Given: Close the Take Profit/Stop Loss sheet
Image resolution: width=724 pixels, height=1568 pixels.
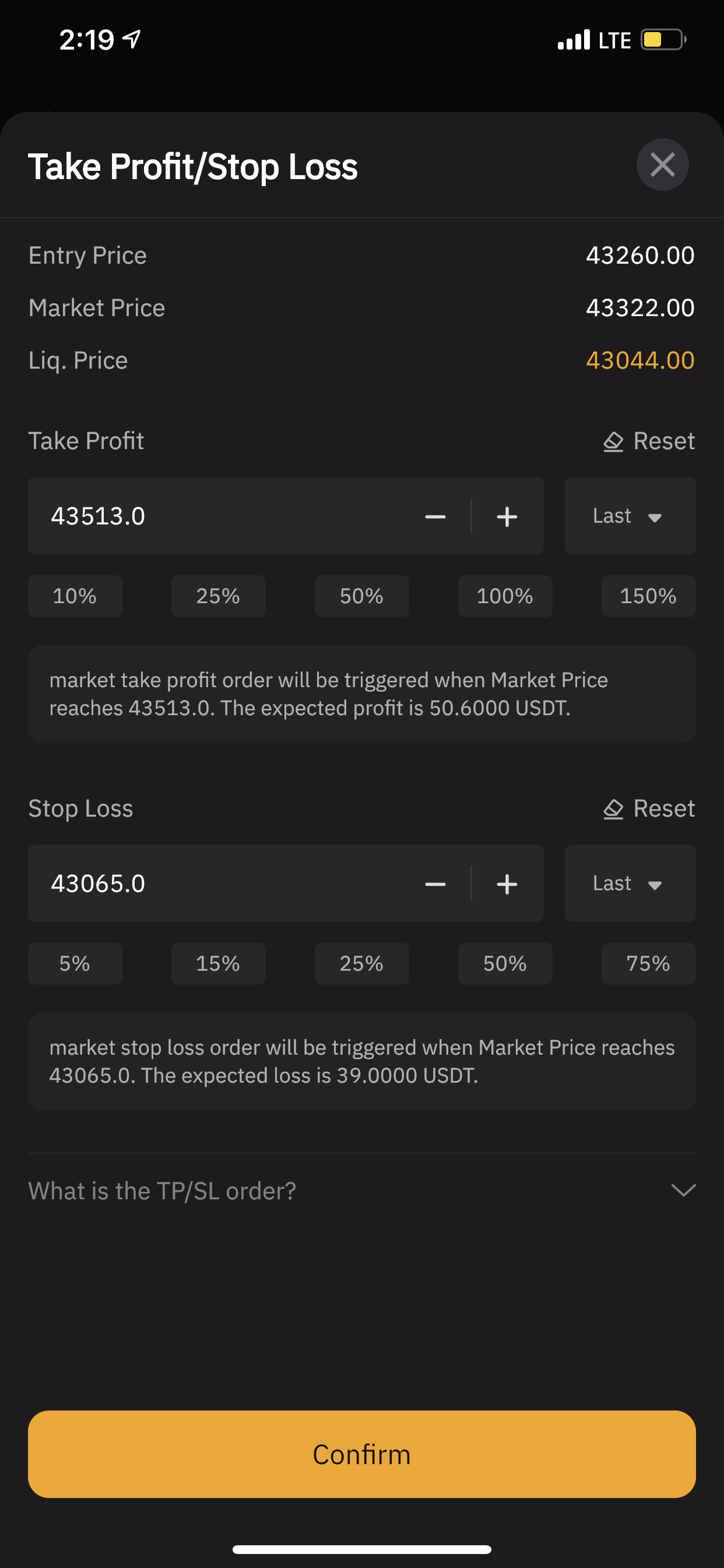Looking at the screenshot, I should [662, 164].
